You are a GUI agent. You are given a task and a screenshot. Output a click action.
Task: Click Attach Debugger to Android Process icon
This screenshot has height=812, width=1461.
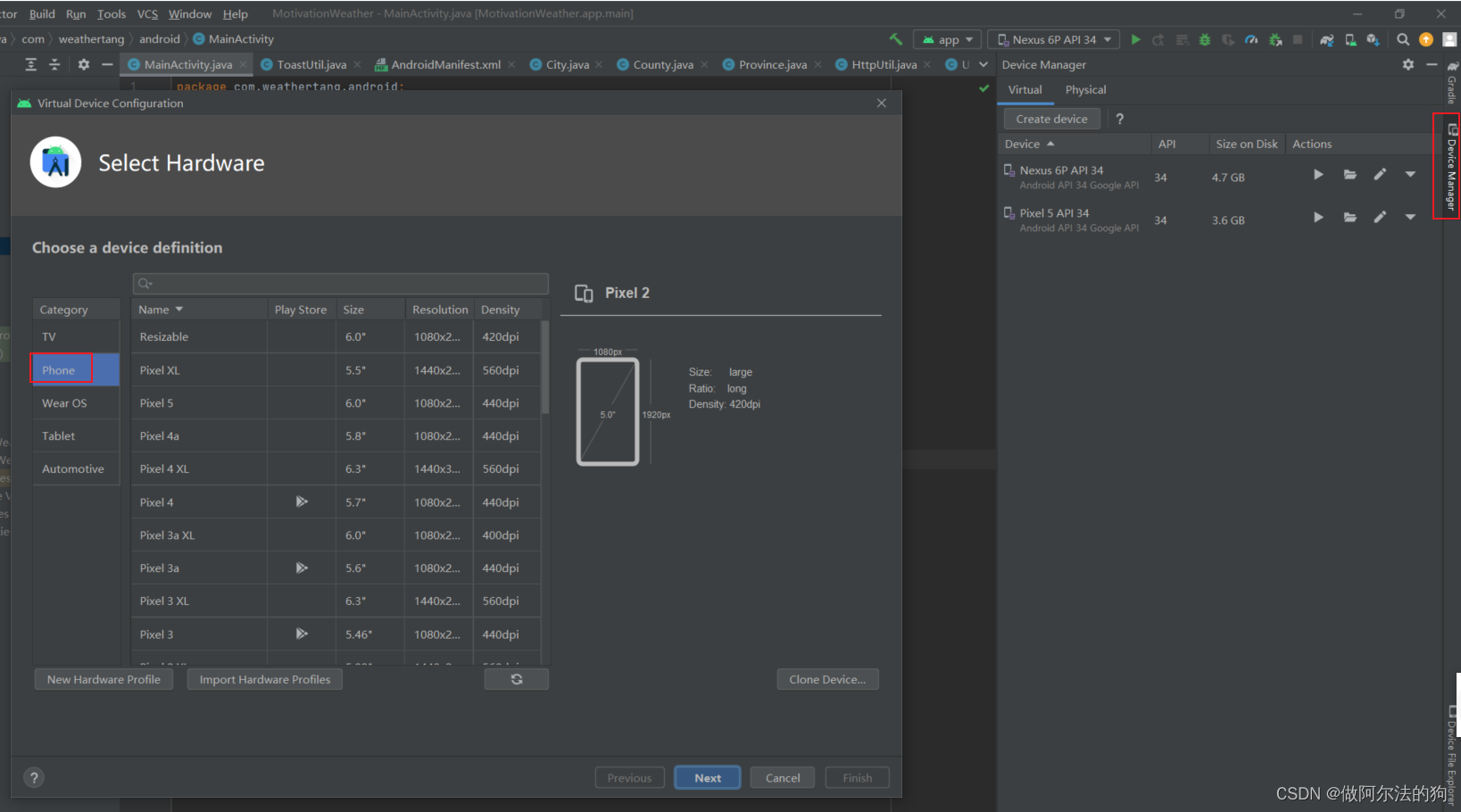pos(1275,39)
